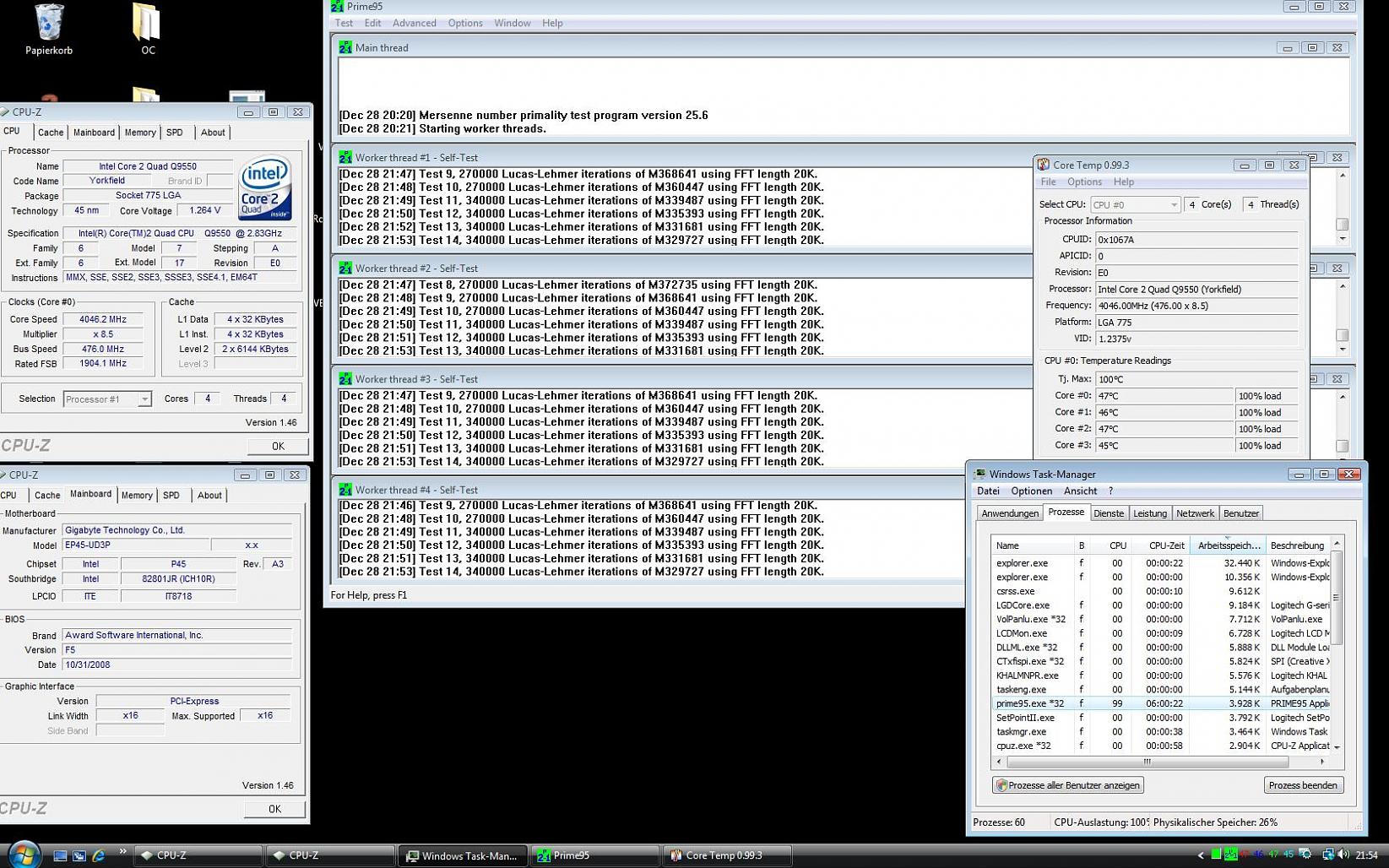Click the Worker thread #4 window icon
The height and width of the screenshot is (868, 1389).
pos(345,489)
